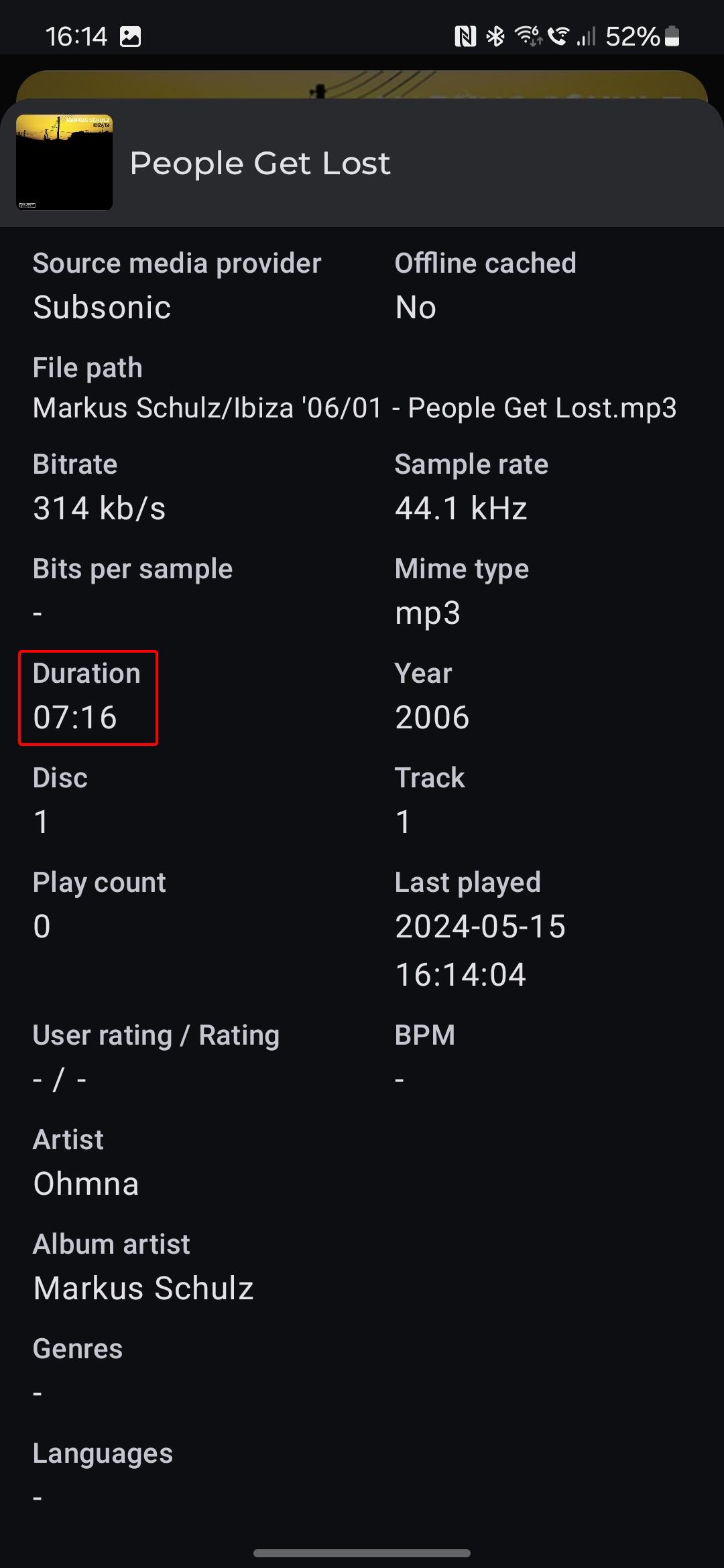
Task: Tap the bottom navigation gesture handle
Action: [x=362, y=1553]
